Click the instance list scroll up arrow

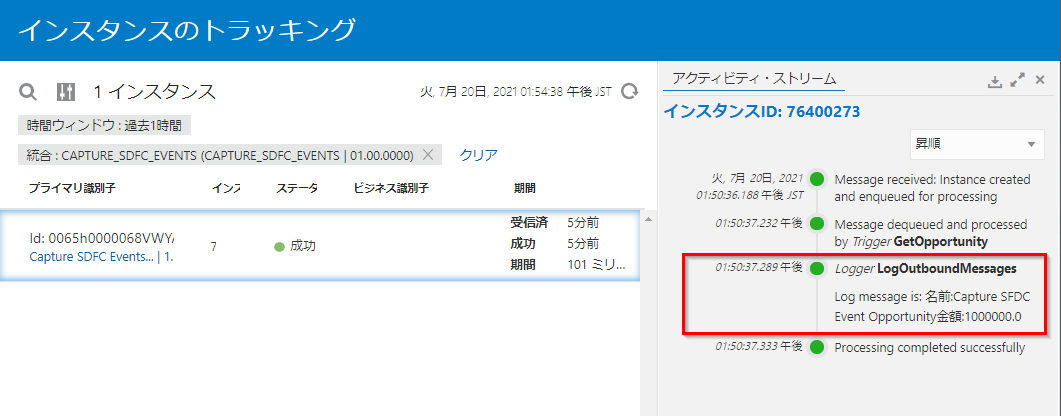point(647,218)
